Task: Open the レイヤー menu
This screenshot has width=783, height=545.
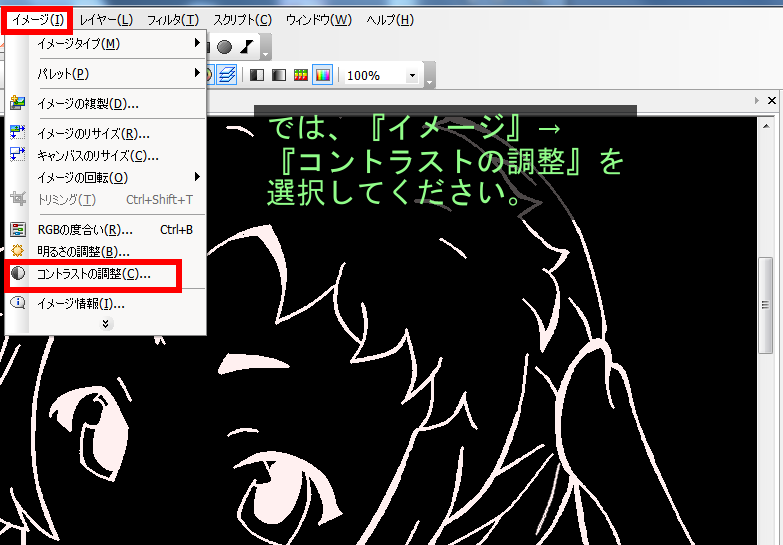Action: 106,20
